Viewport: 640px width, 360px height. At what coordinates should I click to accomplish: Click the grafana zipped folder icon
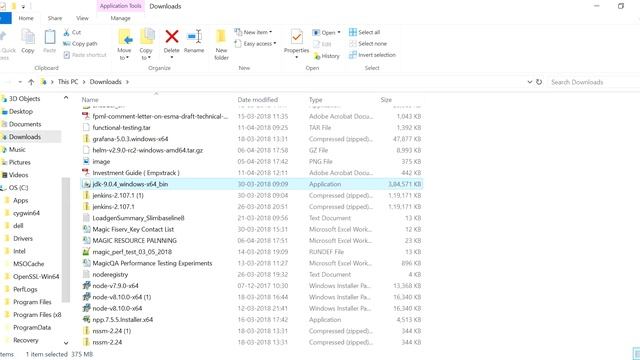tap(86, 139)
